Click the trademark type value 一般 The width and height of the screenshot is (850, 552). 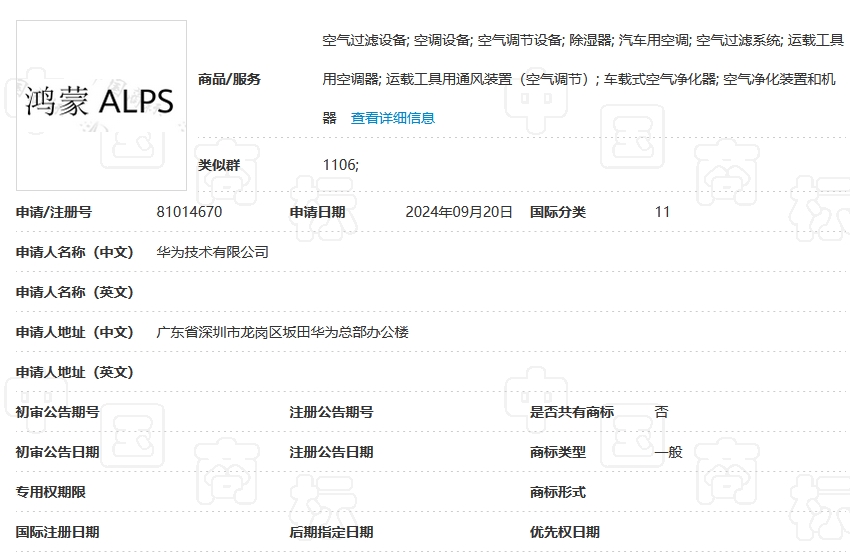coord(668,452)
